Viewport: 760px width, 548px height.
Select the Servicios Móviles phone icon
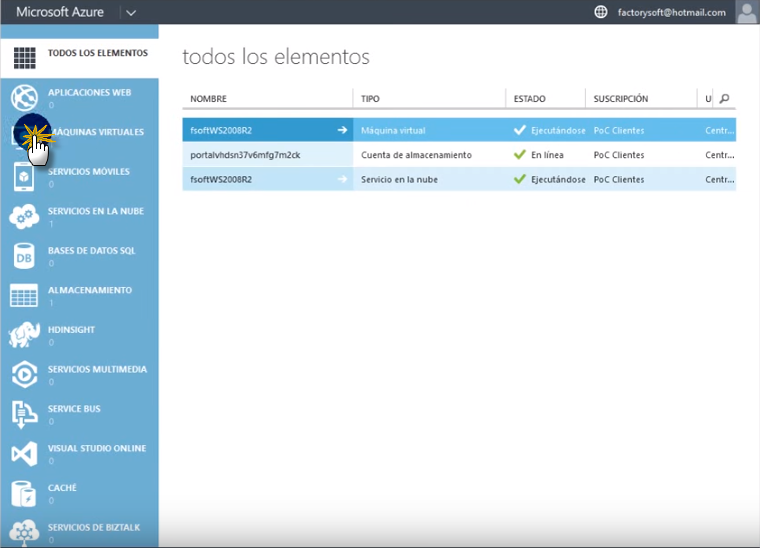24,177
